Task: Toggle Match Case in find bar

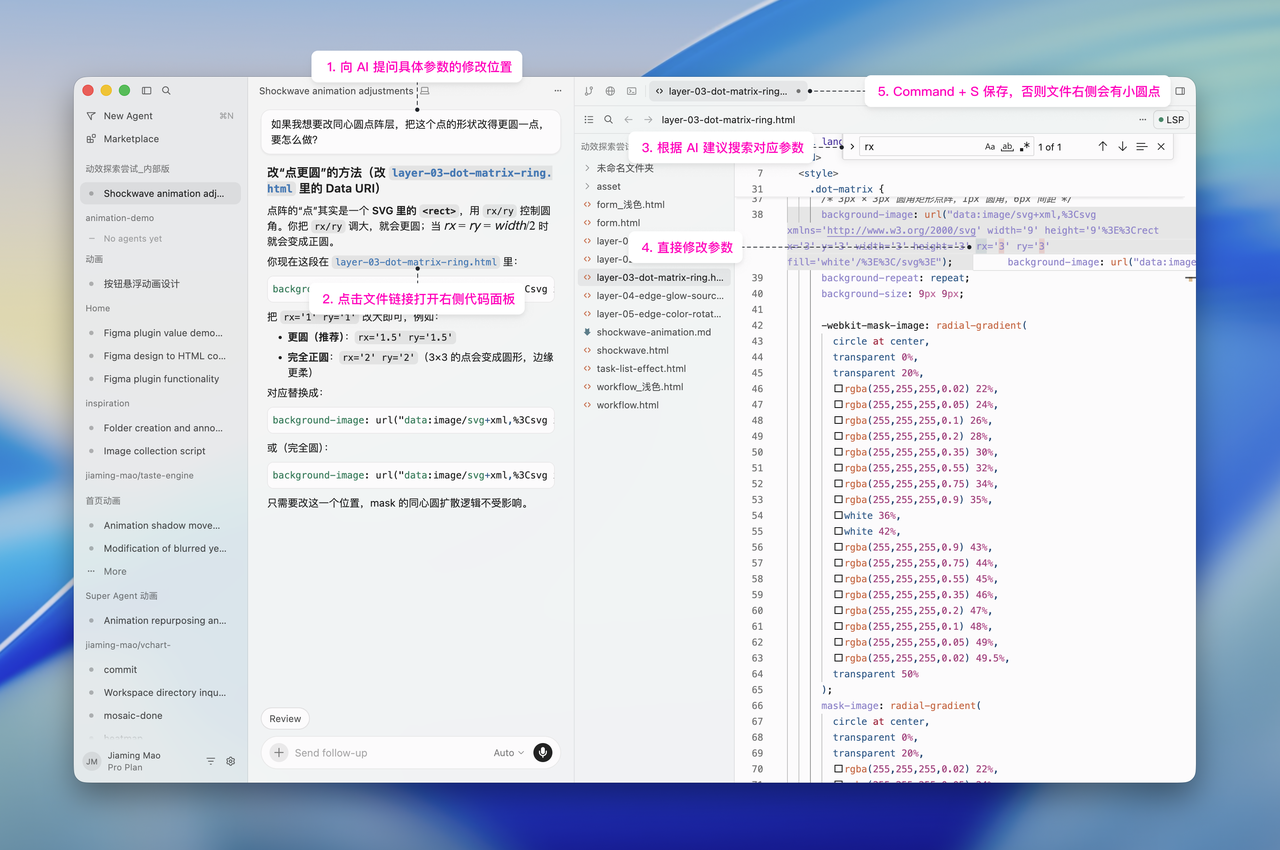Action: click(990, 147)
